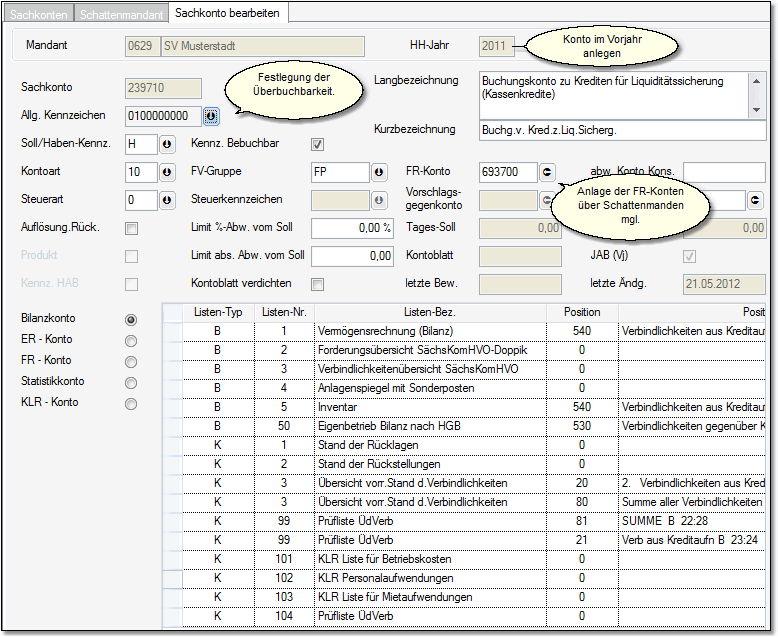Viewport: 778px width, 638px height.
Task: Toggle Kennz. Bebuchbar checkbox
Action: coord(318,144)
